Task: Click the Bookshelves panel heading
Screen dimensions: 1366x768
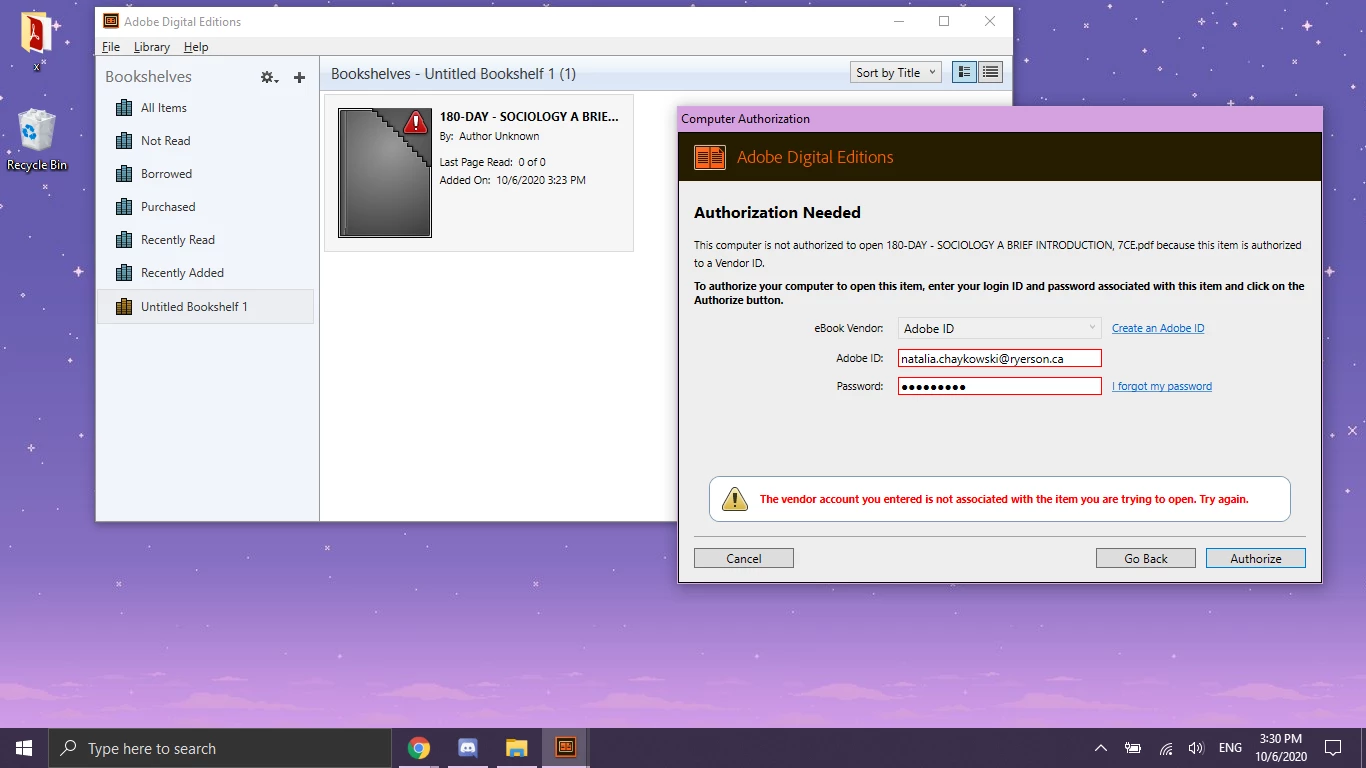Action: pyautogui.click(x=148, y=77)
